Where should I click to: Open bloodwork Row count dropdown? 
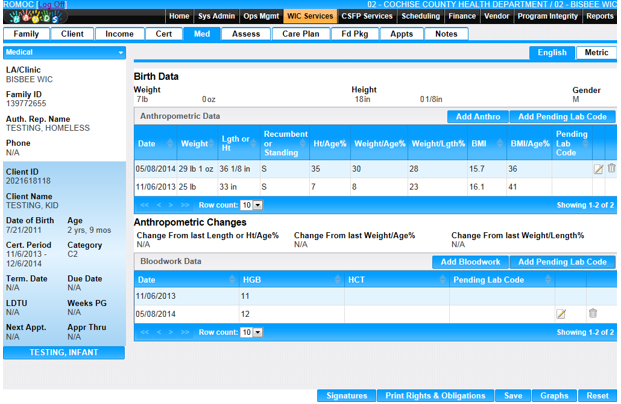251,332
